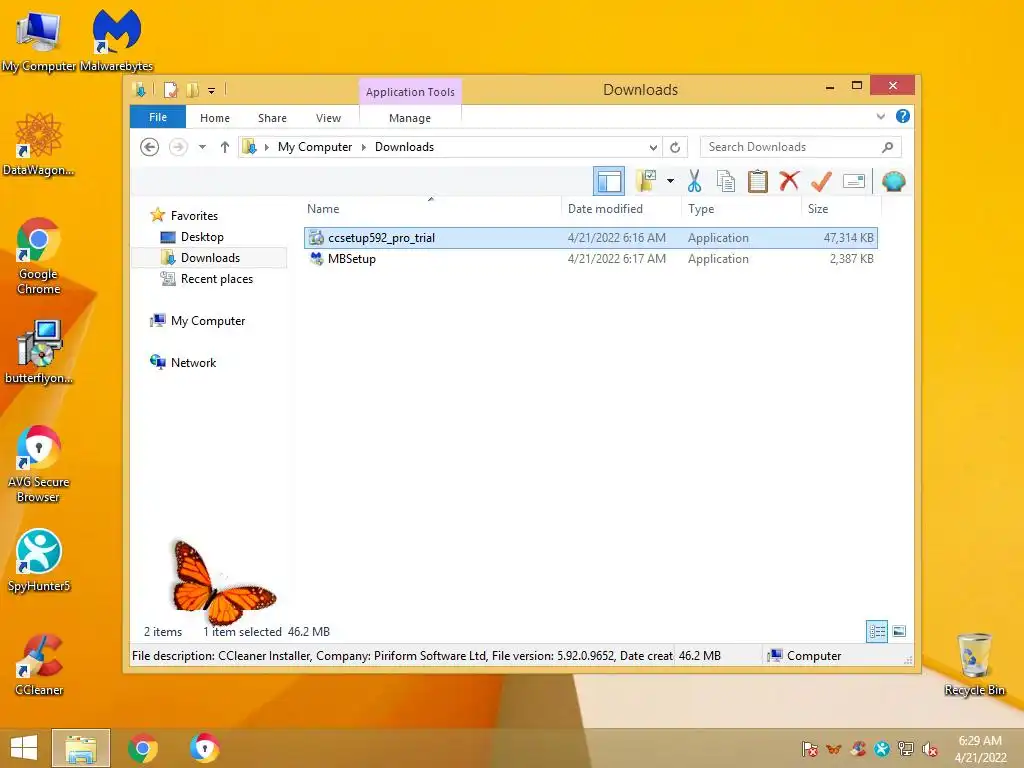Open the Manage tab
Image resolution: width=1024 pixels, height=768 pixels.
[410, 118]
